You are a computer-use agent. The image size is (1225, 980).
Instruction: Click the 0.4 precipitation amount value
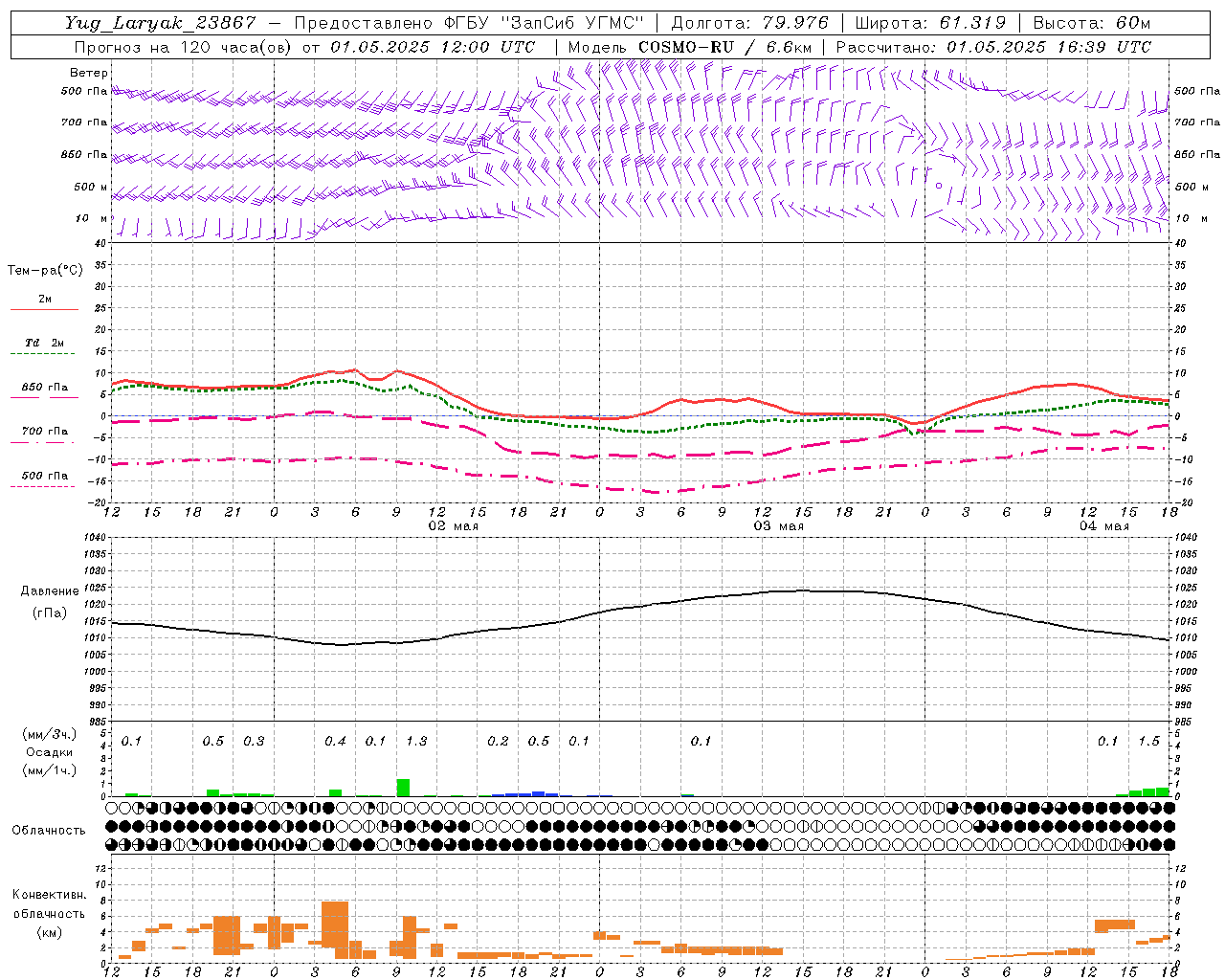pyautogui.click(x=335, y=741)
